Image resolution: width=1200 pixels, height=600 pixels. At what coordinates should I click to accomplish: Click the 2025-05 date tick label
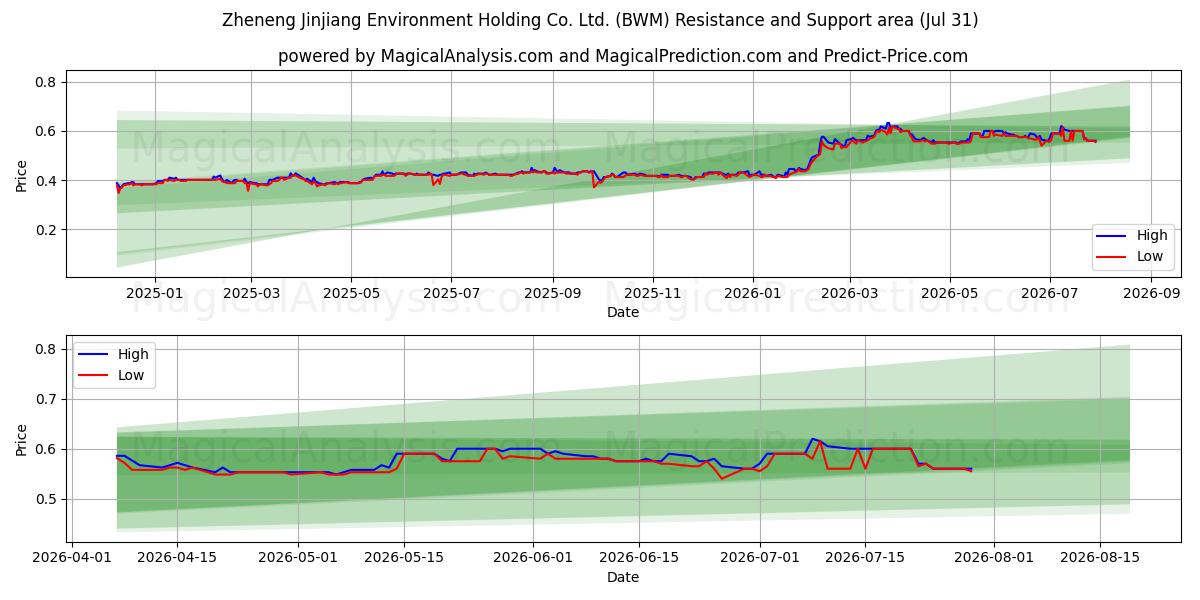[351, 294]
